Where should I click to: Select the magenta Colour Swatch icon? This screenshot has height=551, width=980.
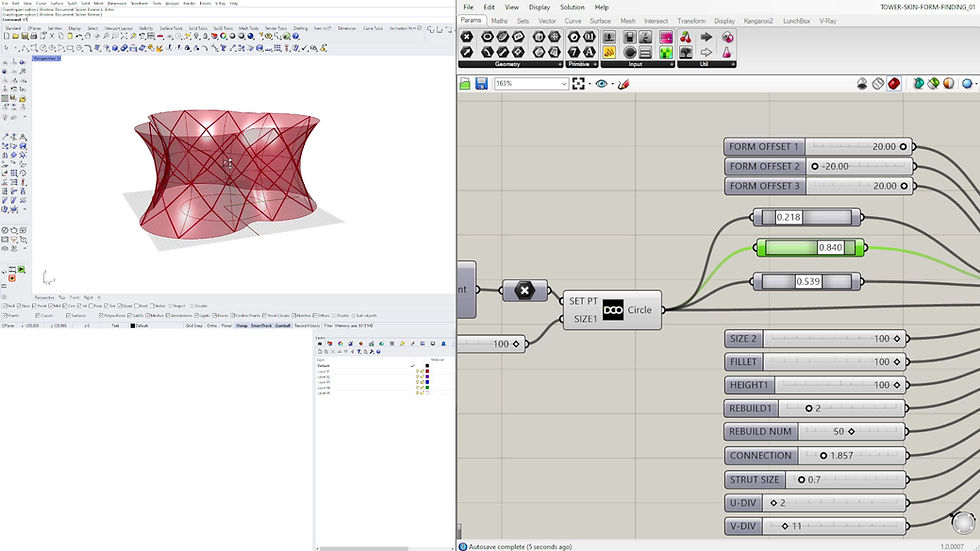[666, 37]
